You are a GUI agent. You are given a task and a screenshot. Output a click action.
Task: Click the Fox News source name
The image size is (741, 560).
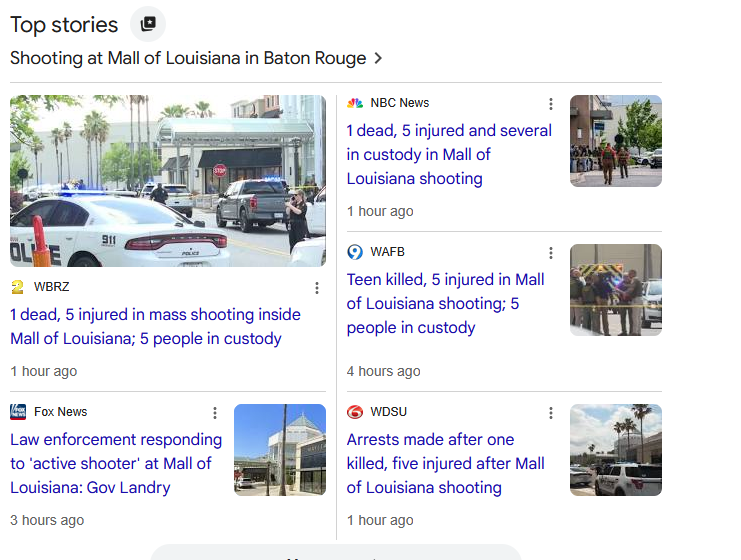coord(60,412)
